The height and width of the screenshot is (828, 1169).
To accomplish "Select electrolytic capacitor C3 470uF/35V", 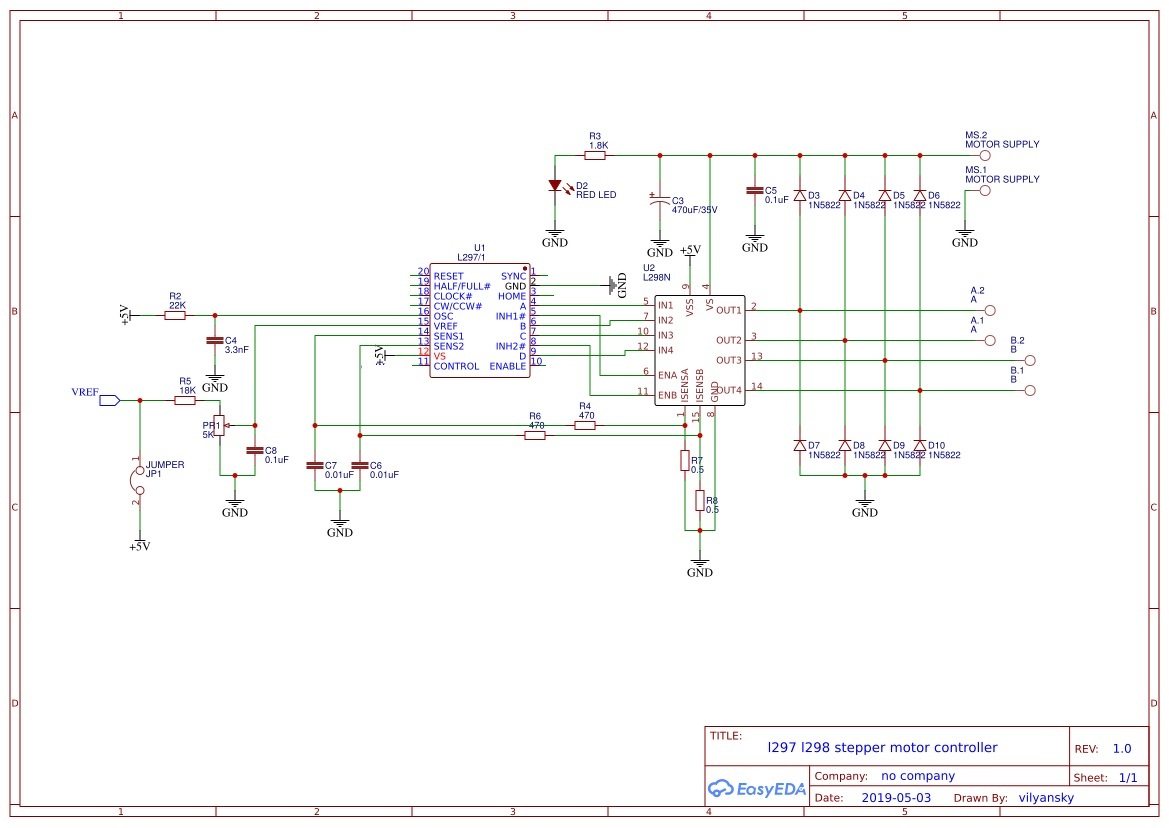I will click(x=659, y=200).
